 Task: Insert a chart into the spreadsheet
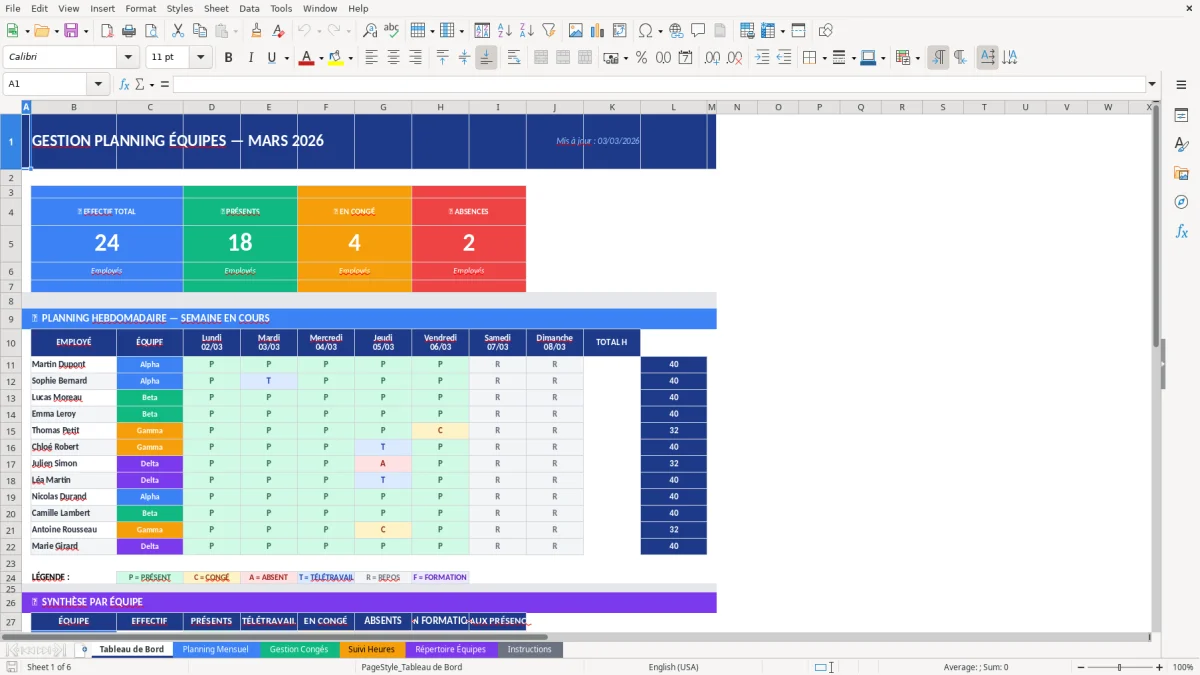click(597, 30)
